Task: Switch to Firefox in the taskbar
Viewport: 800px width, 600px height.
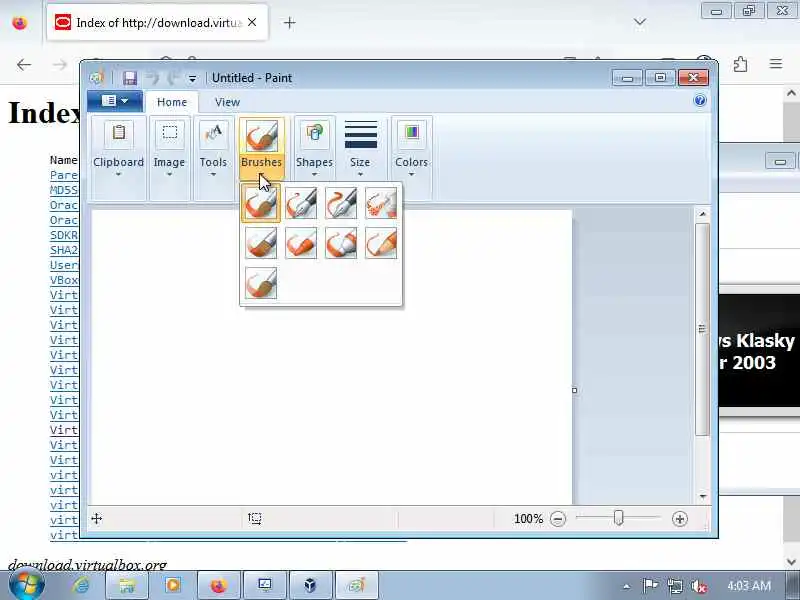Action: (218, 585)
